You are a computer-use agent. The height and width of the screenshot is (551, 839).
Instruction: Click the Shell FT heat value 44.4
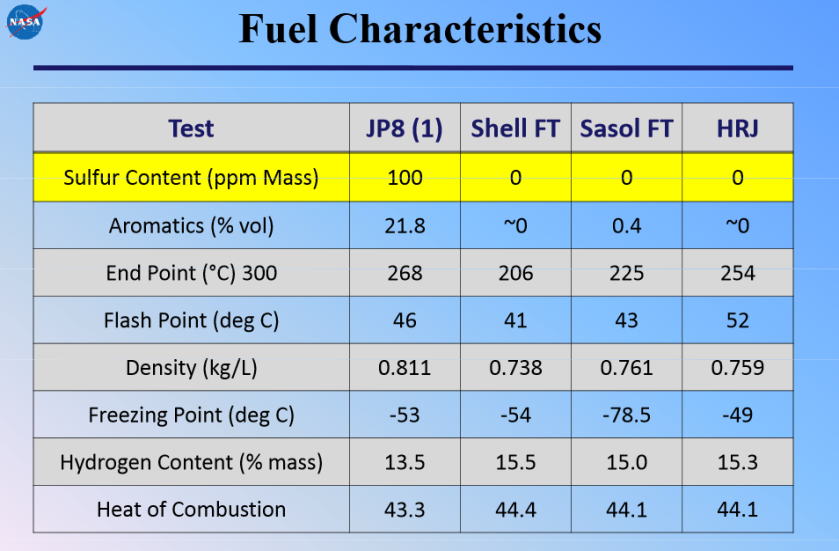(516, 509)
